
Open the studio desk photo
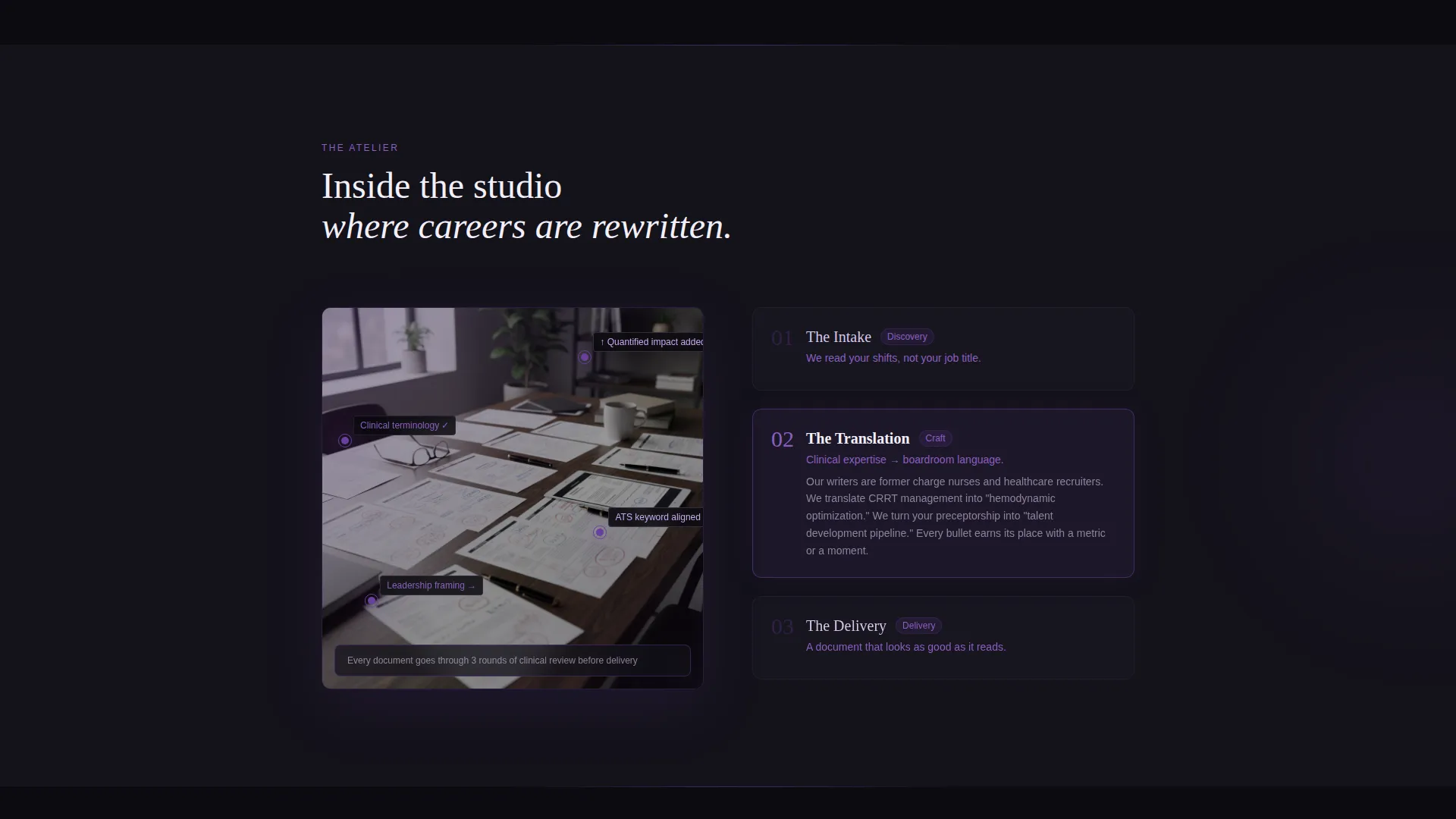(513, 498)
